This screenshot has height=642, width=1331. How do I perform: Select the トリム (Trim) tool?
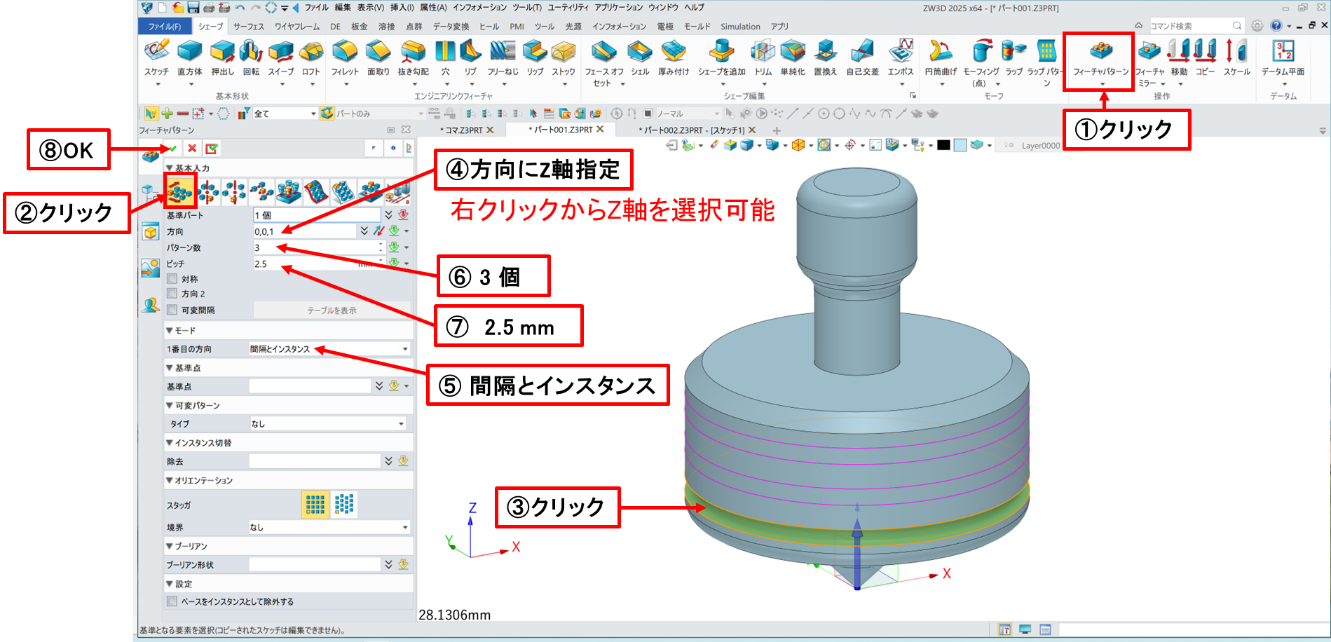(763, 50)
